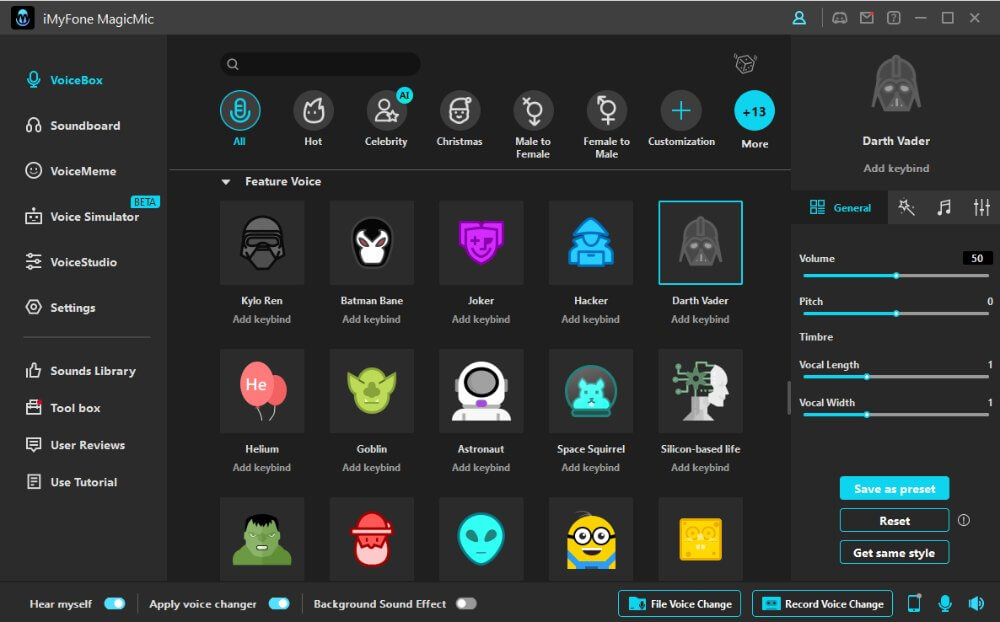The image size is (1000, 622).
Task: Open the help question mark icon
Action: (893, 18)
